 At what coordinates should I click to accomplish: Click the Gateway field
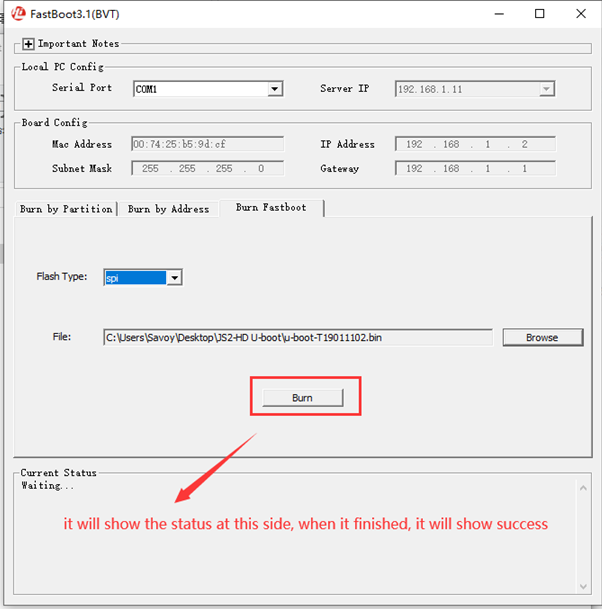[x=475, y=169]
